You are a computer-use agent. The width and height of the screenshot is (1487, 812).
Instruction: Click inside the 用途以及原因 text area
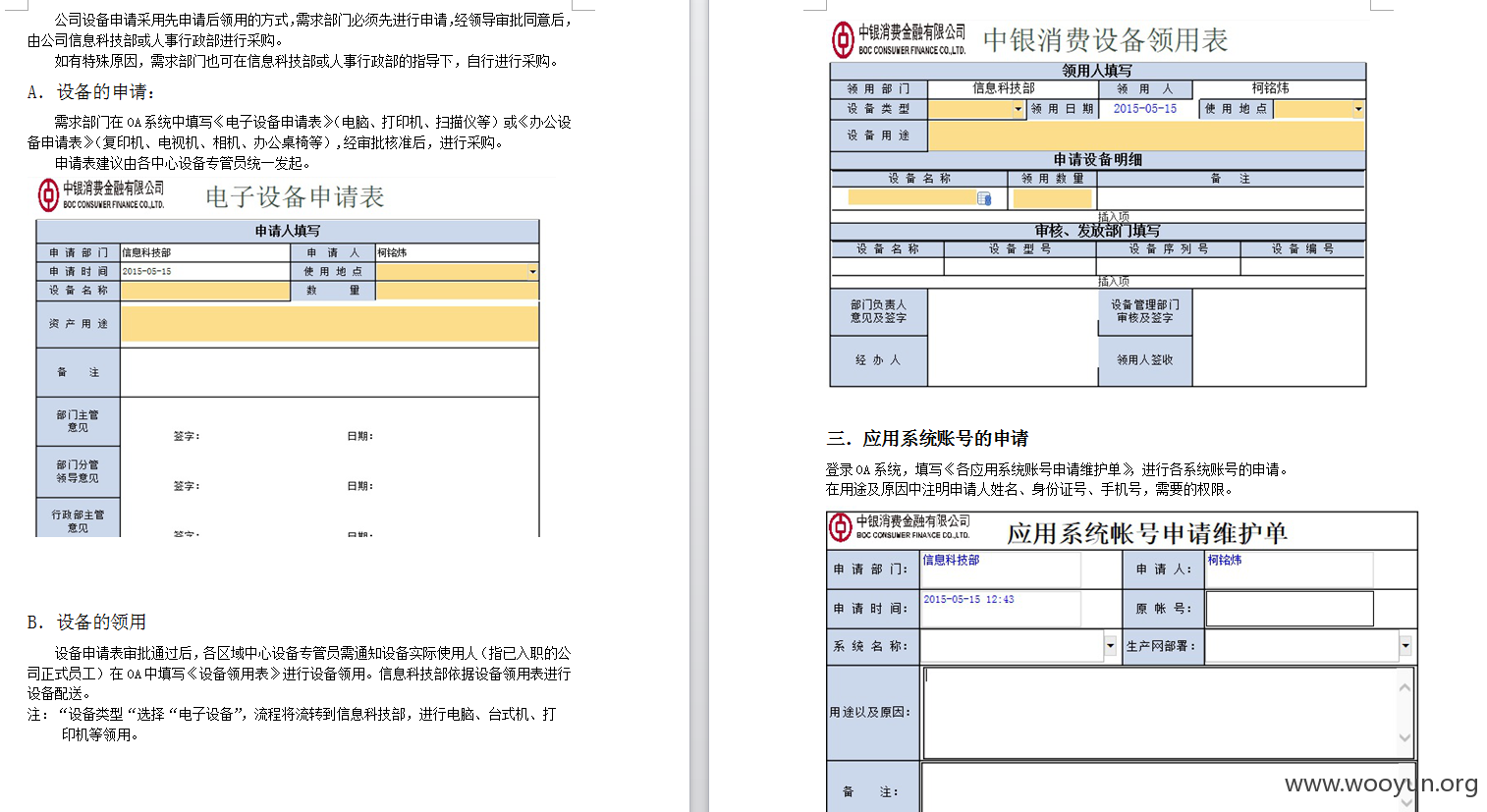point(1161,713)
